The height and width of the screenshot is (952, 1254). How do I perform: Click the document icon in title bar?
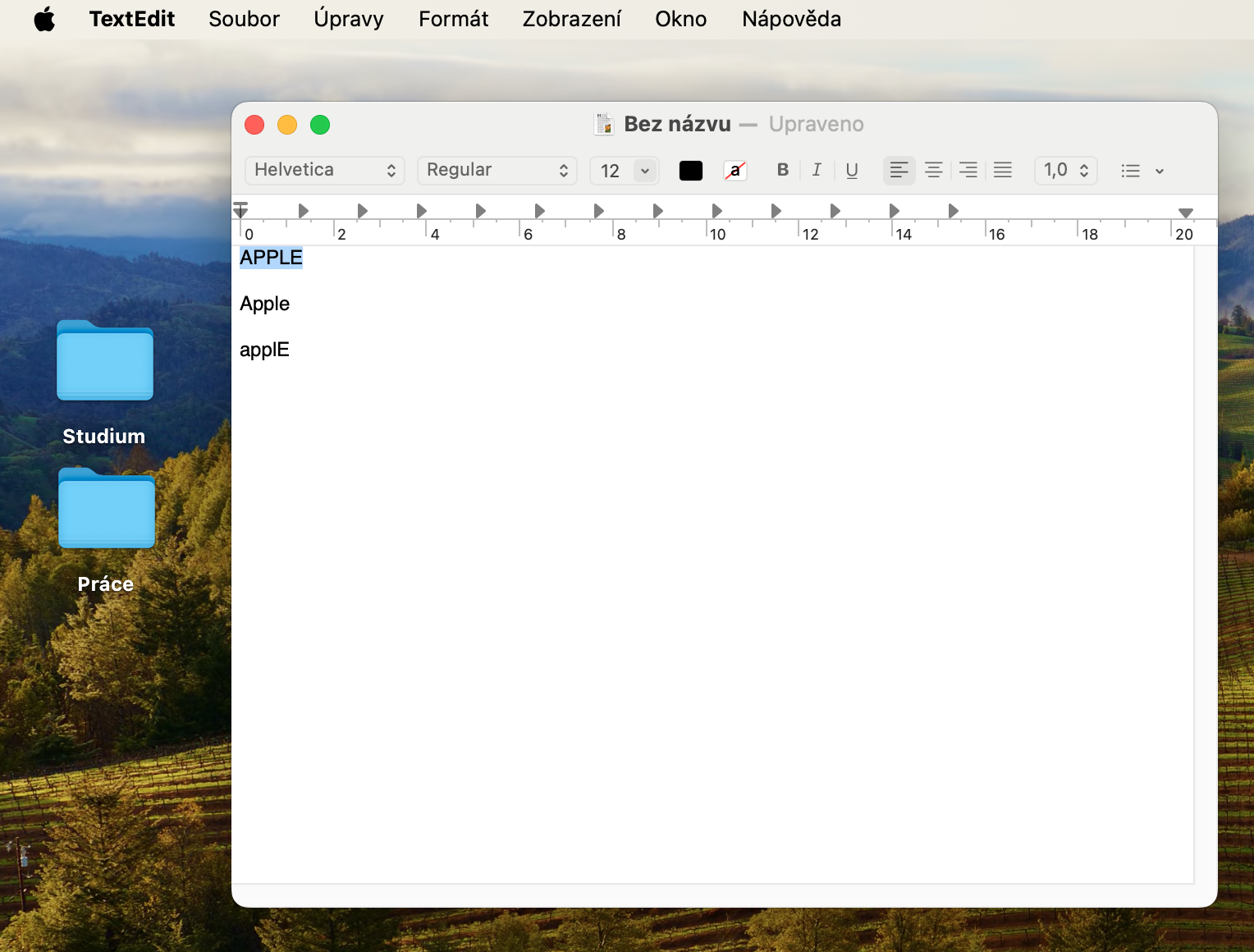click(604, 124)
